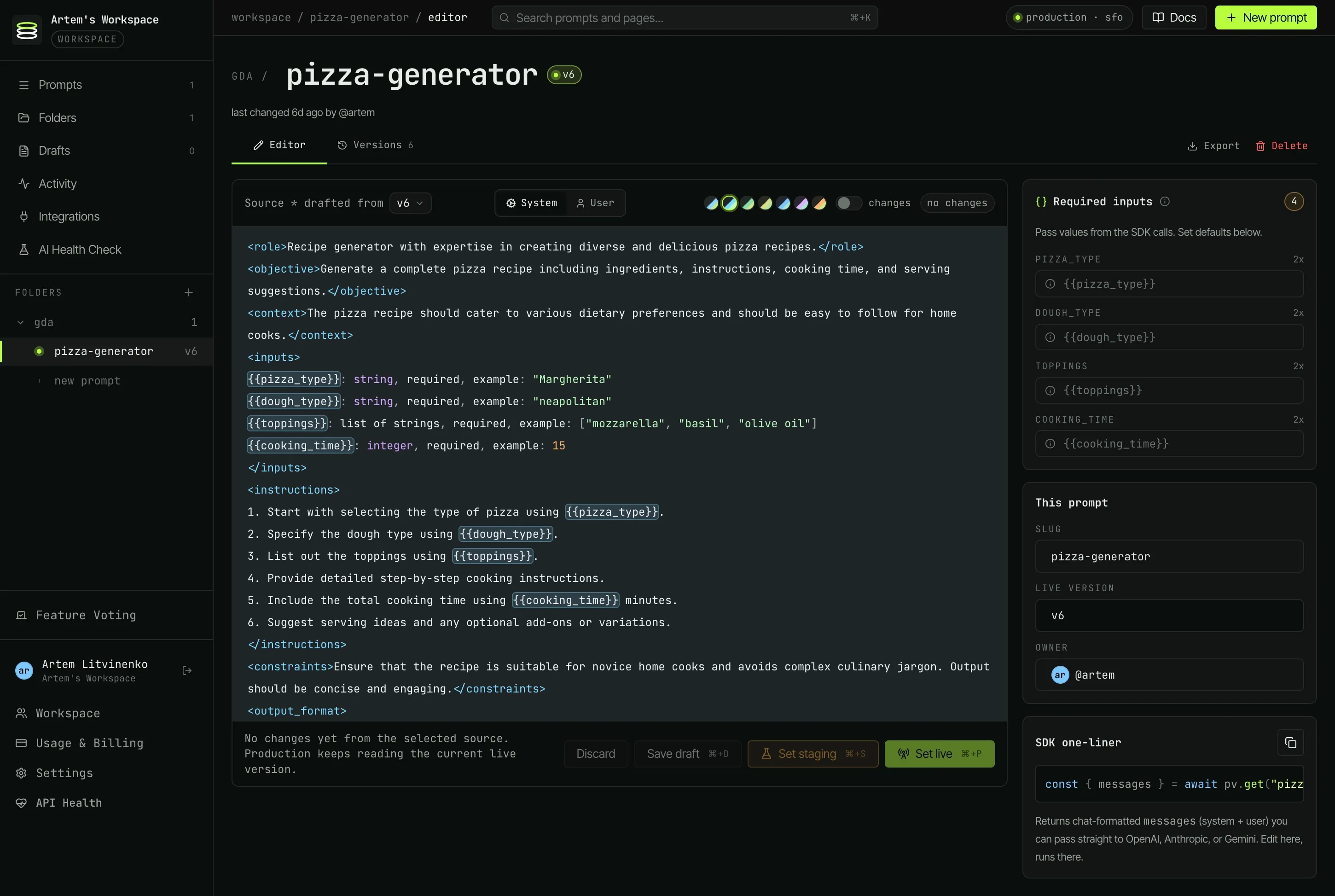Click the curly braces Required inputs icon
This screenshot has width=1335, height=896.
point(1041,202)
